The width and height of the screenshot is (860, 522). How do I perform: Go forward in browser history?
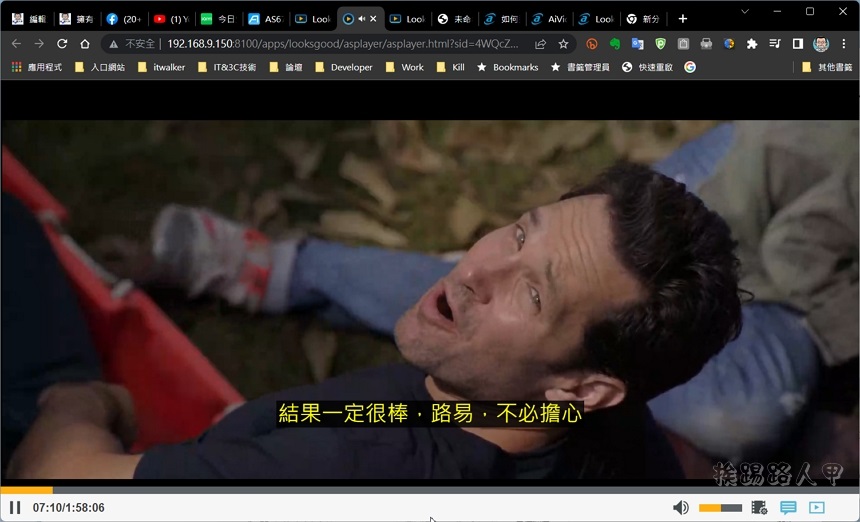[39, 44]
